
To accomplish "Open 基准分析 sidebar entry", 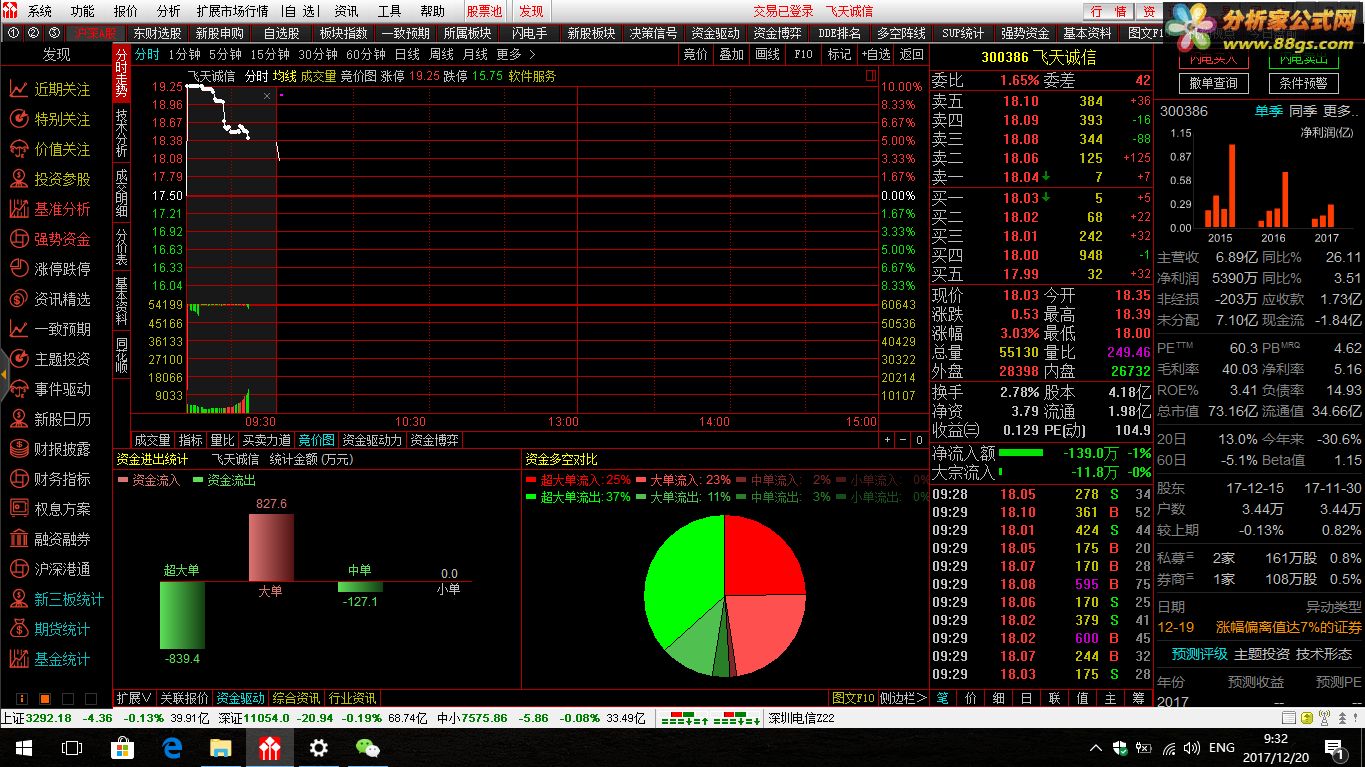I will (x=50, y=209).
